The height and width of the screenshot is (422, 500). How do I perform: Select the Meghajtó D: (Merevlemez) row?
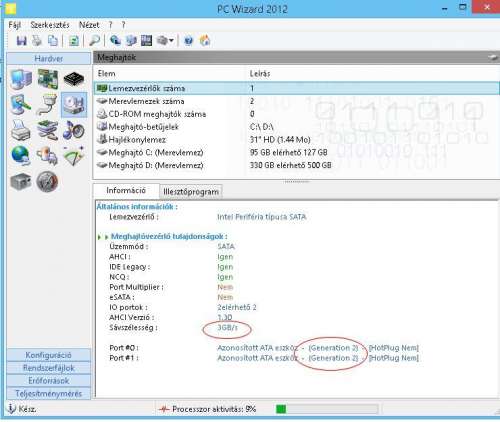point(296,165)
